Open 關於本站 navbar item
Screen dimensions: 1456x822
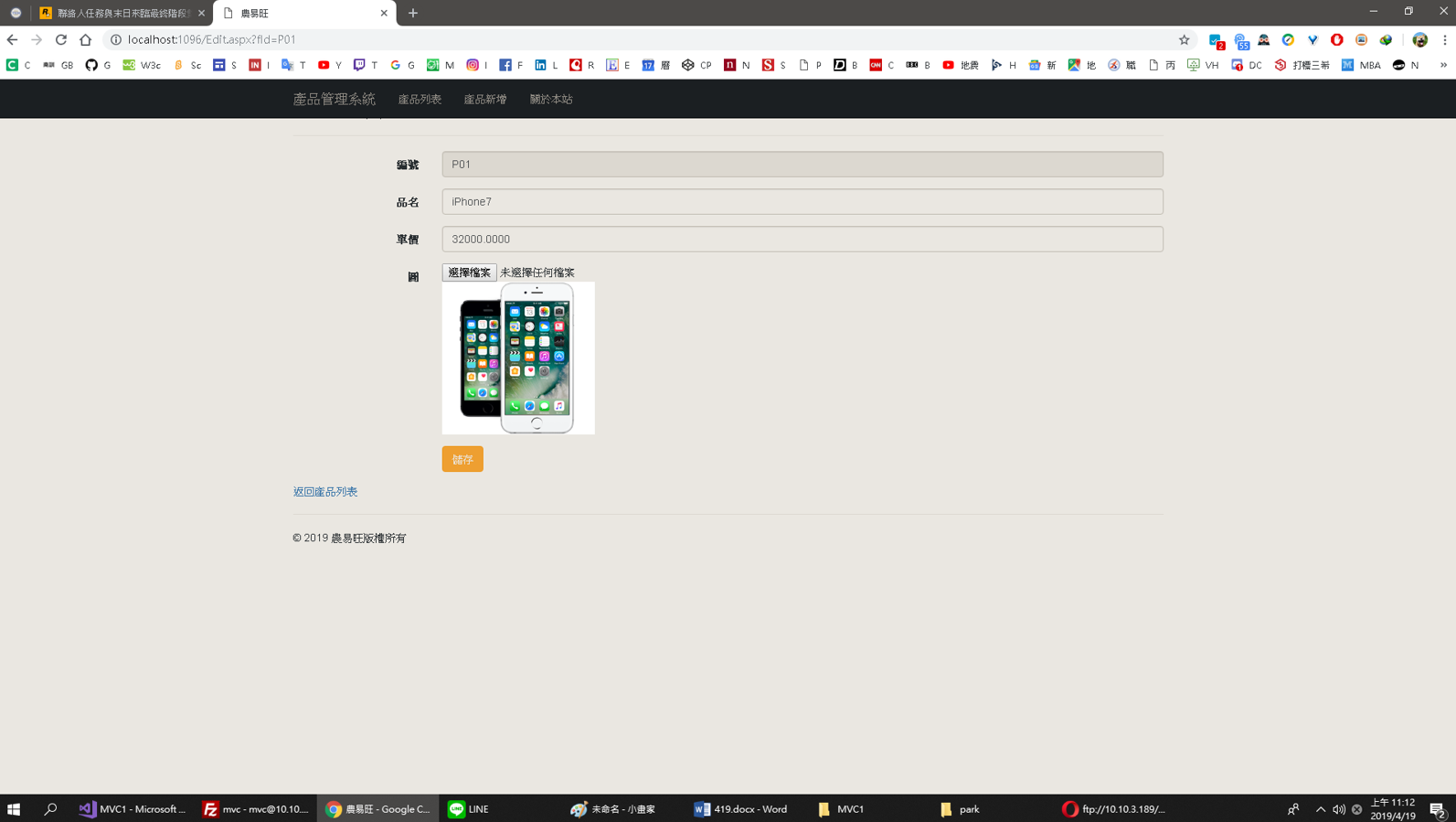point(551,99)
